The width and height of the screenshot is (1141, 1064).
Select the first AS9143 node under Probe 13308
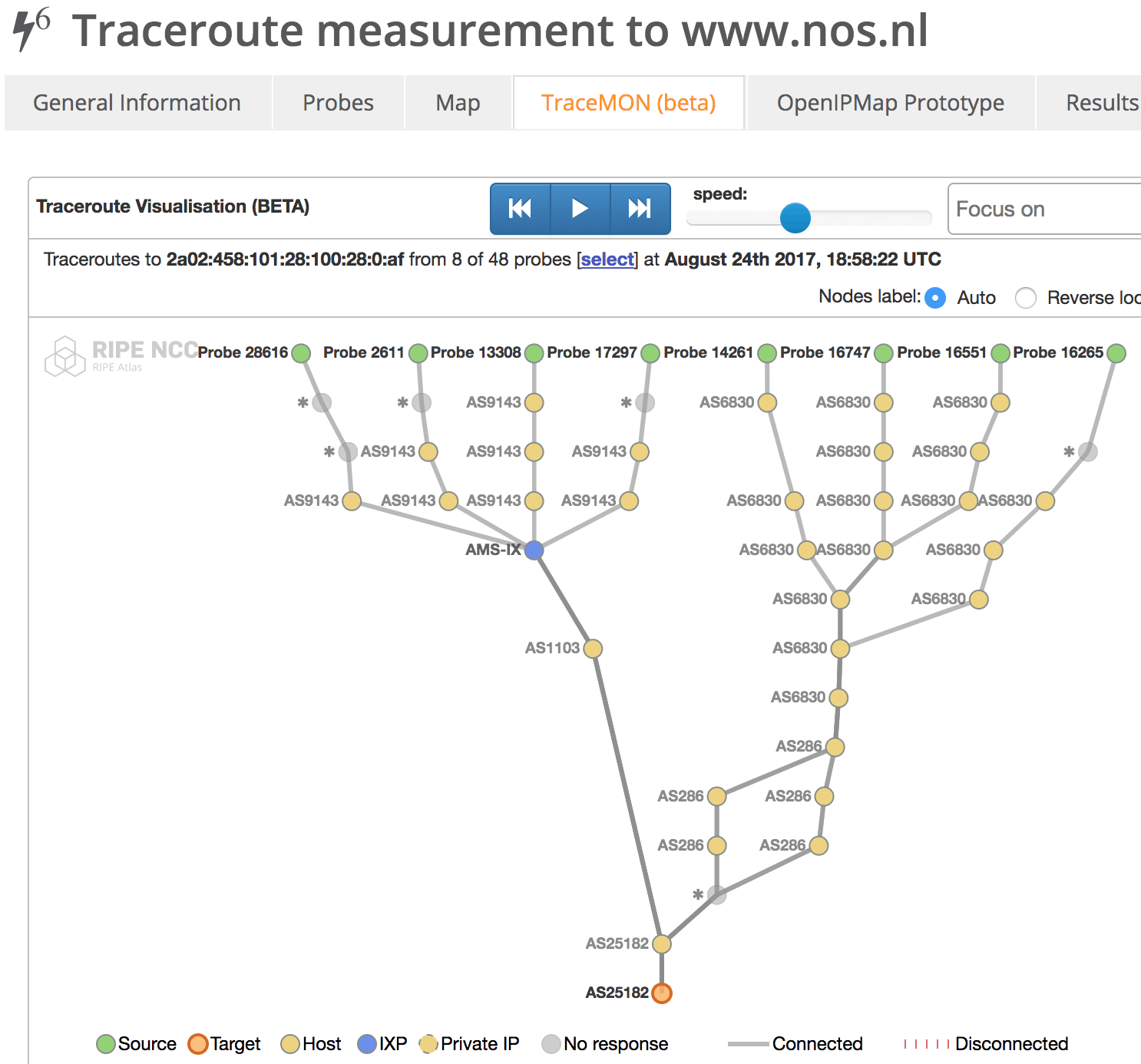pyautogui.click(x=534, y=402)
